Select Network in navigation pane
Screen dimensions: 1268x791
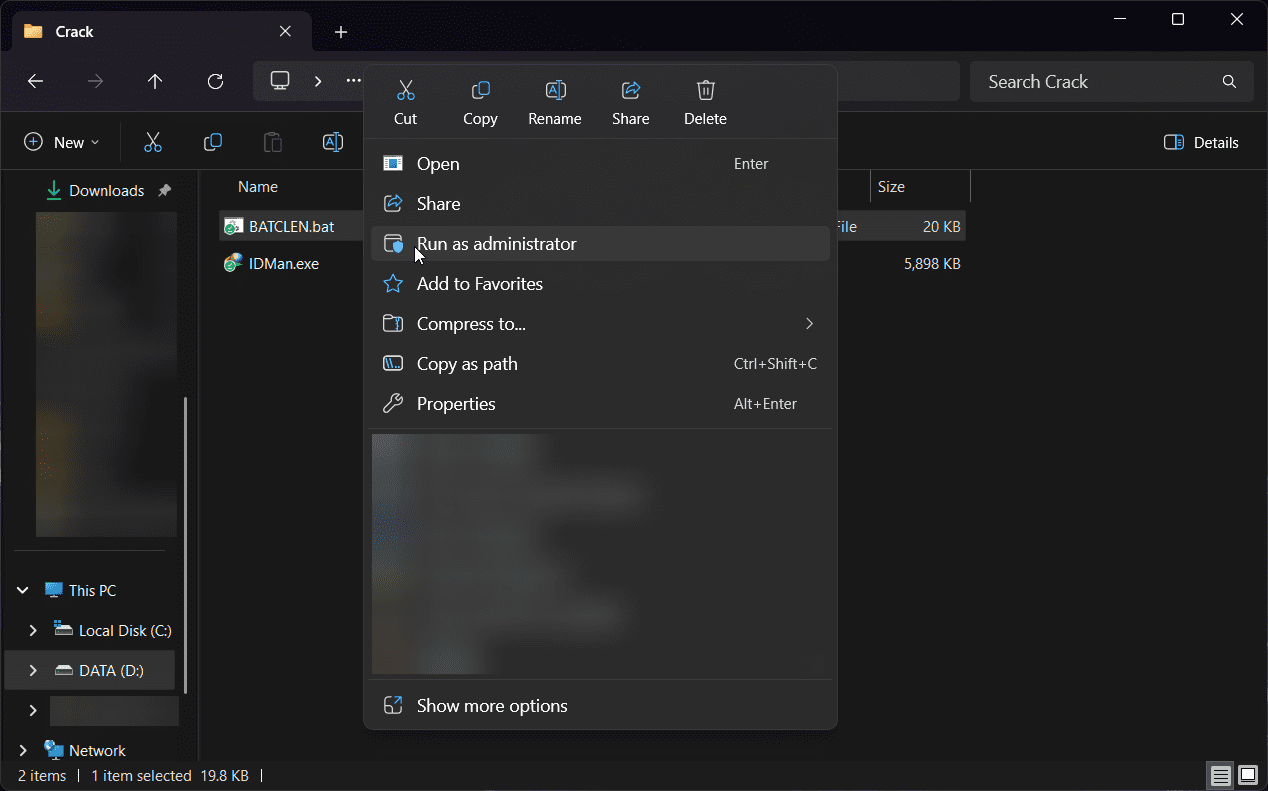[x=97, y=751]
